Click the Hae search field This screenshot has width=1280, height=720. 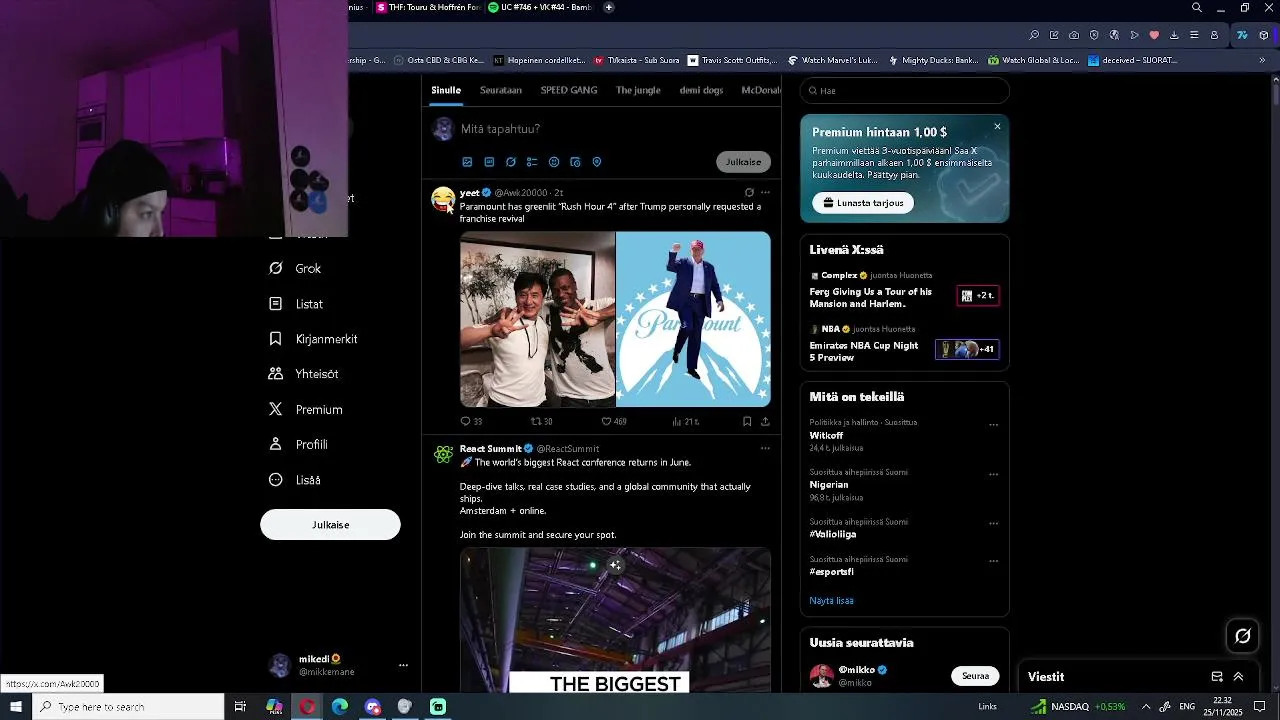pyautogui.click(x=905, y=91)
